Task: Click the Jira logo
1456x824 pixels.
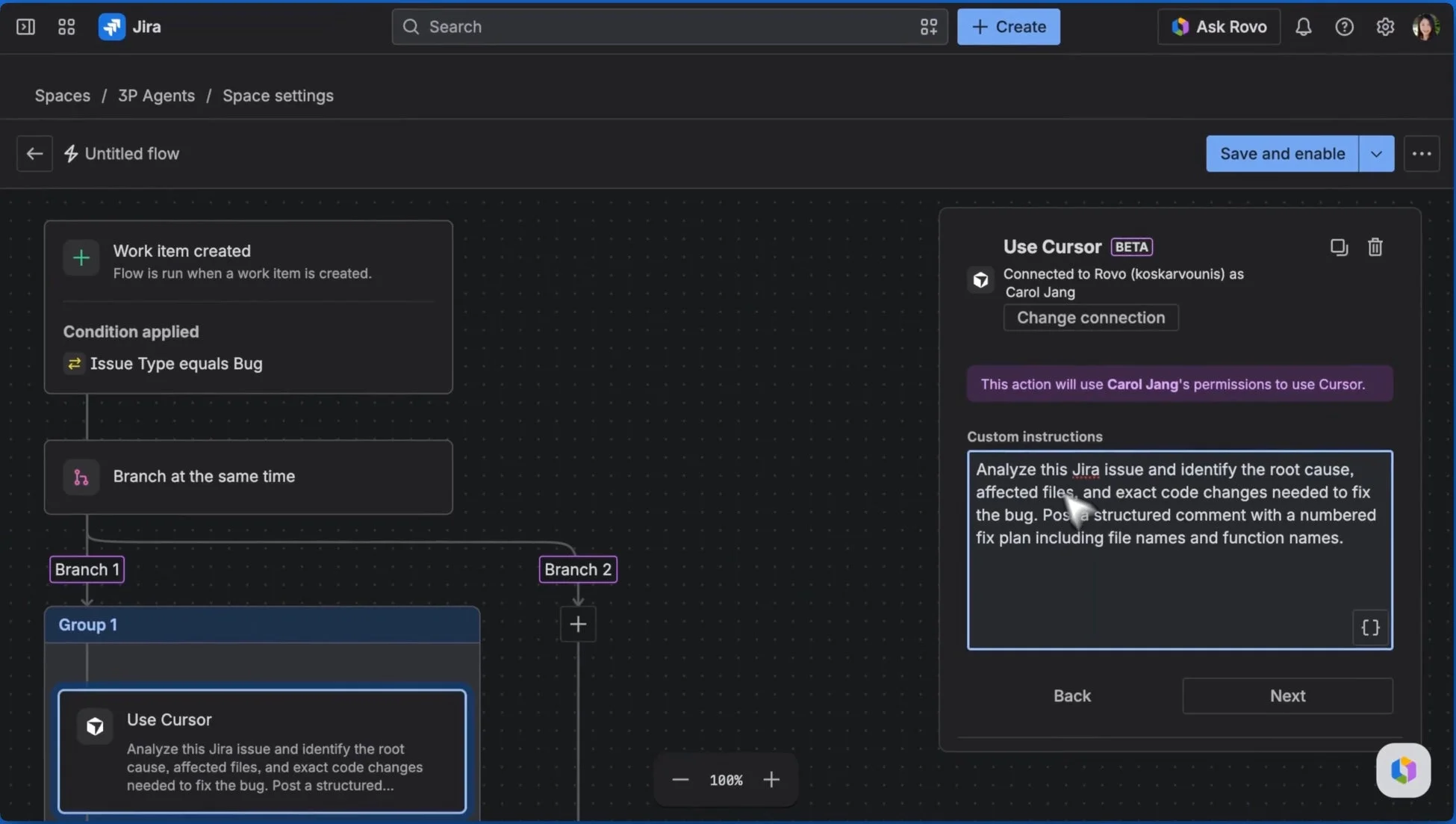Action: tap(112, 27)
